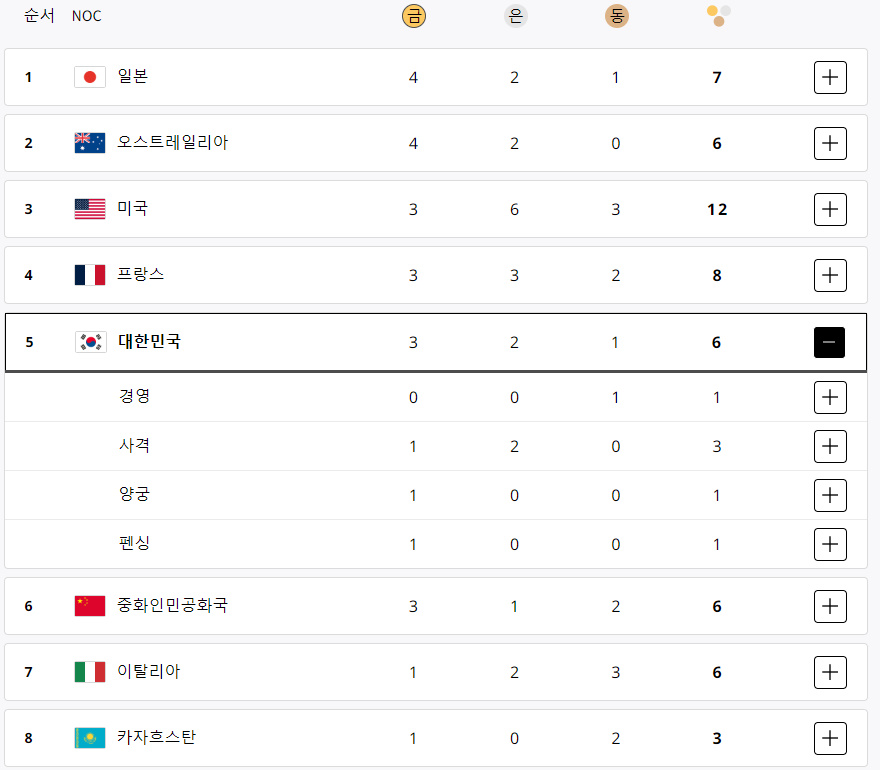Select the 프랑스 country name
Image resolution: width=880 pixels, height=770 pixels.
pyautogui.click(x=142, y=275)
